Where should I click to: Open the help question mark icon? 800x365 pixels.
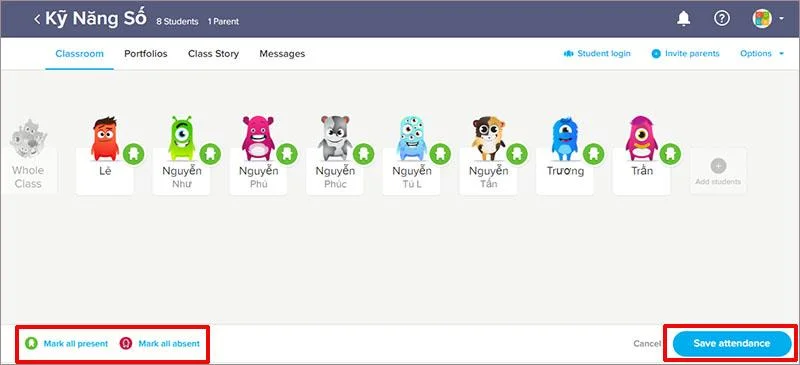pos(721,19)
